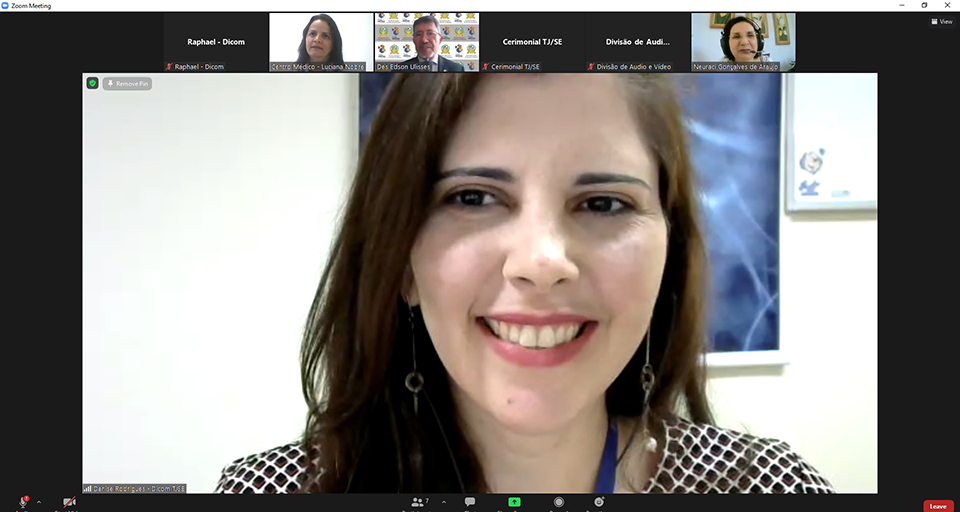Open the Reactions icon

(599, 502)
